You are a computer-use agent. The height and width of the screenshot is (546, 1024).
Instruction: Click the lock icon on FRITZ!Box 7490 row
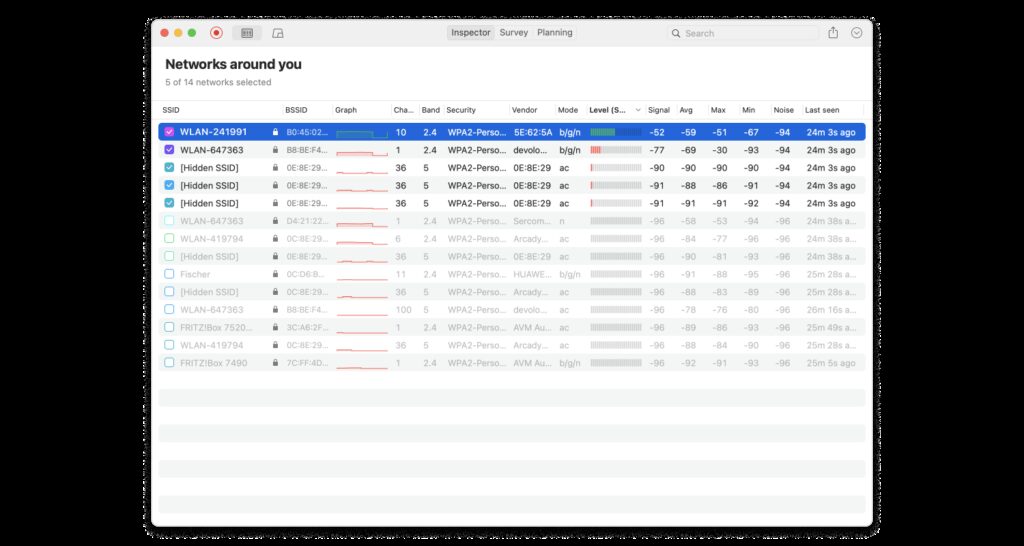275,363
